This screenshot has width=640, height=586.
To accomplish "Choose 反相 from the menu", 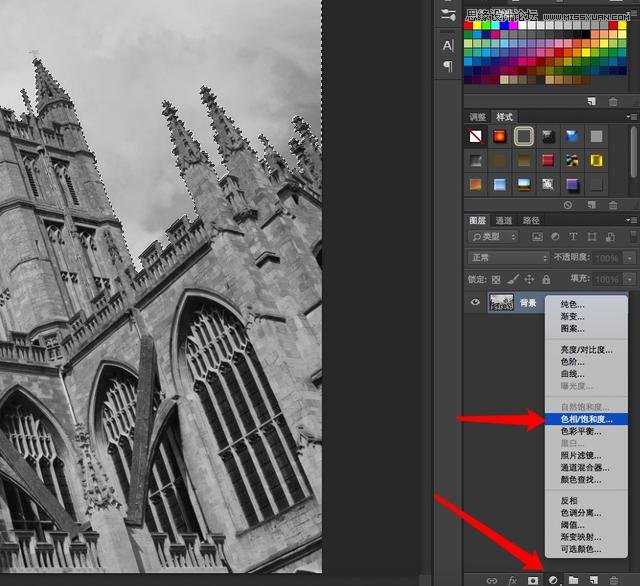I will click(x=586, y=501).
